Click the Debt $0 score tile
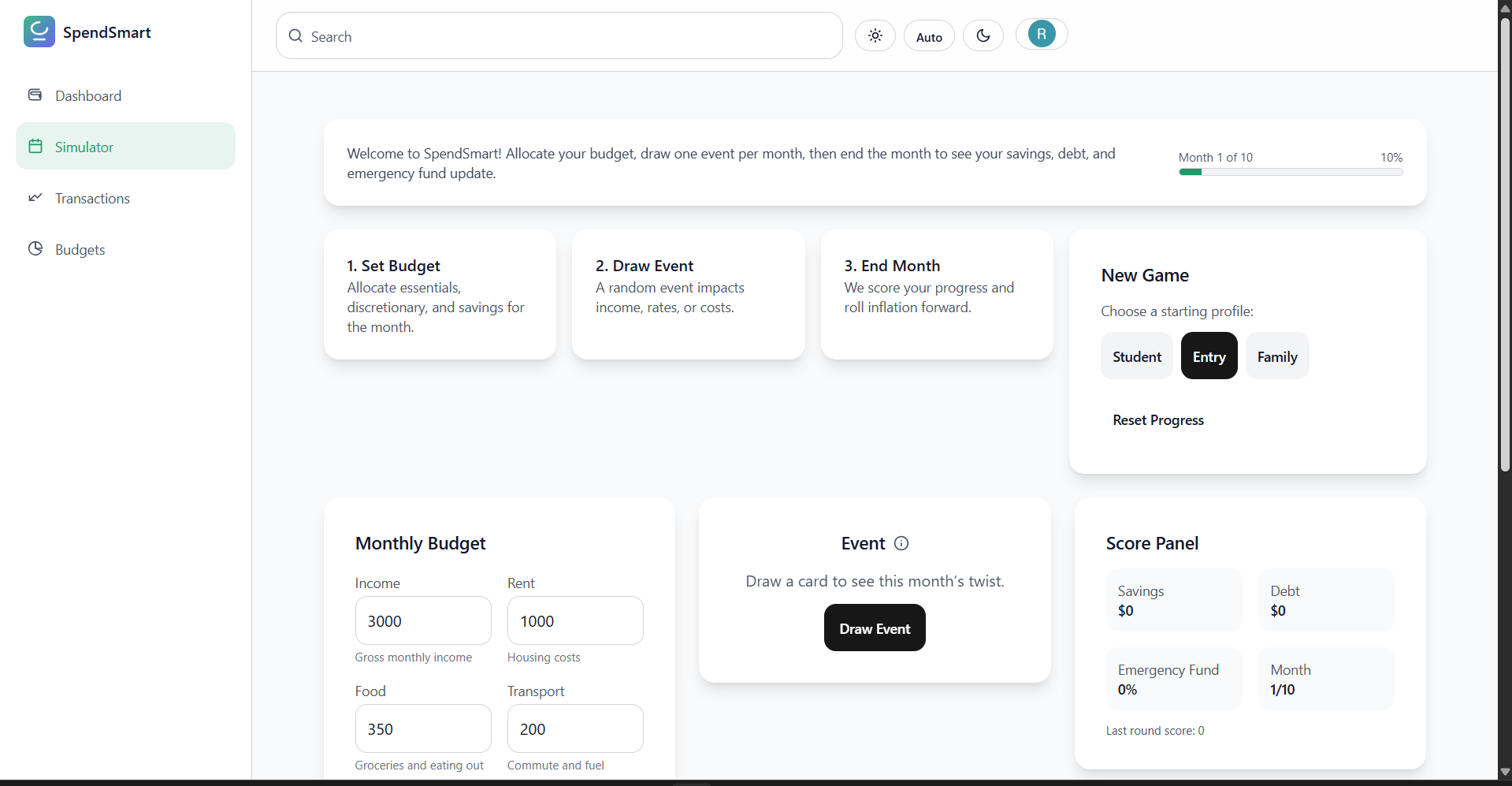 coord(1327,600)
